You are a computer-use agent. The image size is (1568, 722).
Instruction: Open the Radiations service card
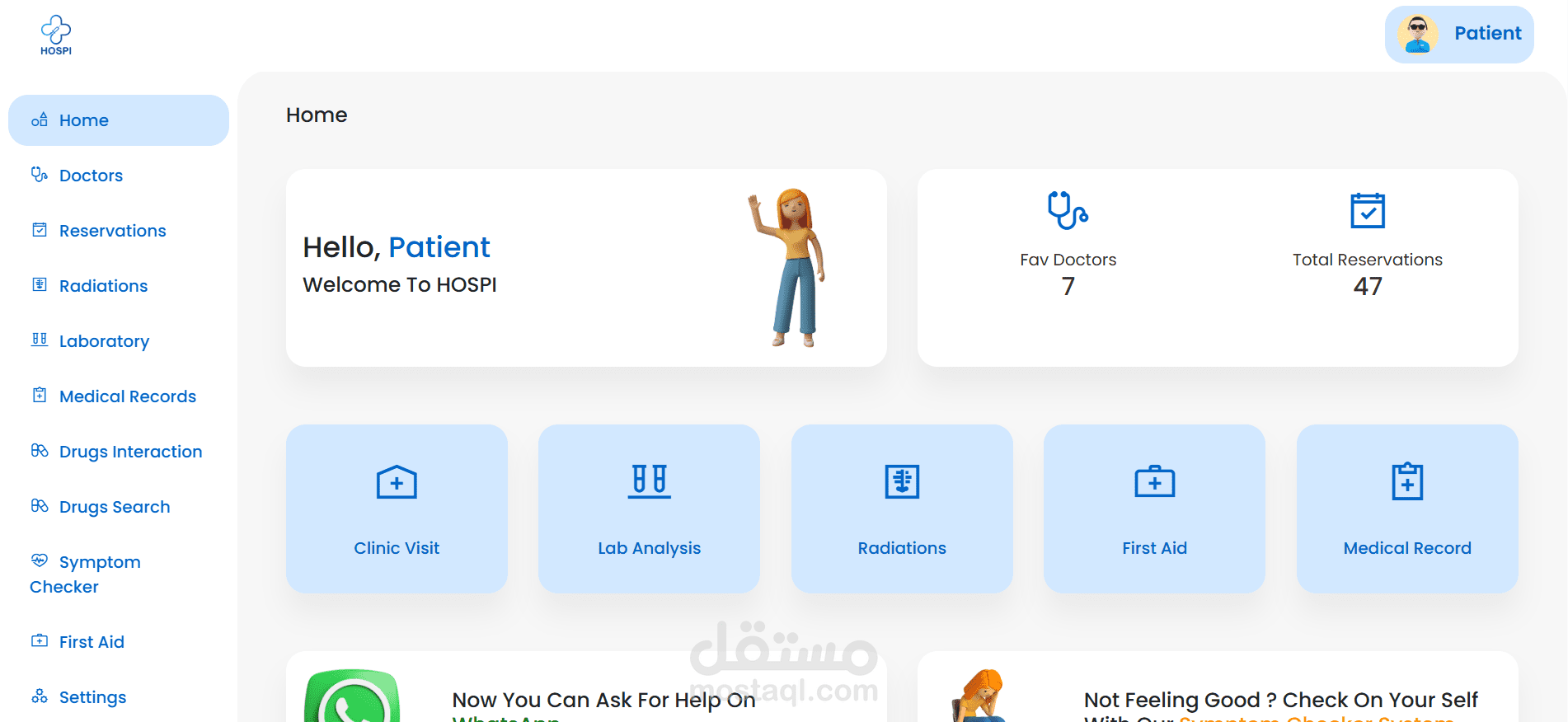point(902,509)
